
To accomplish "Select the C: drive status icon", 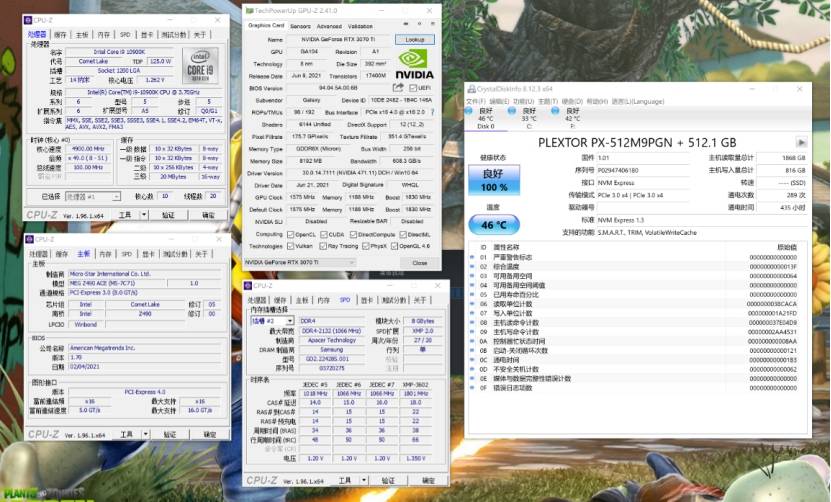I will 511,111.
